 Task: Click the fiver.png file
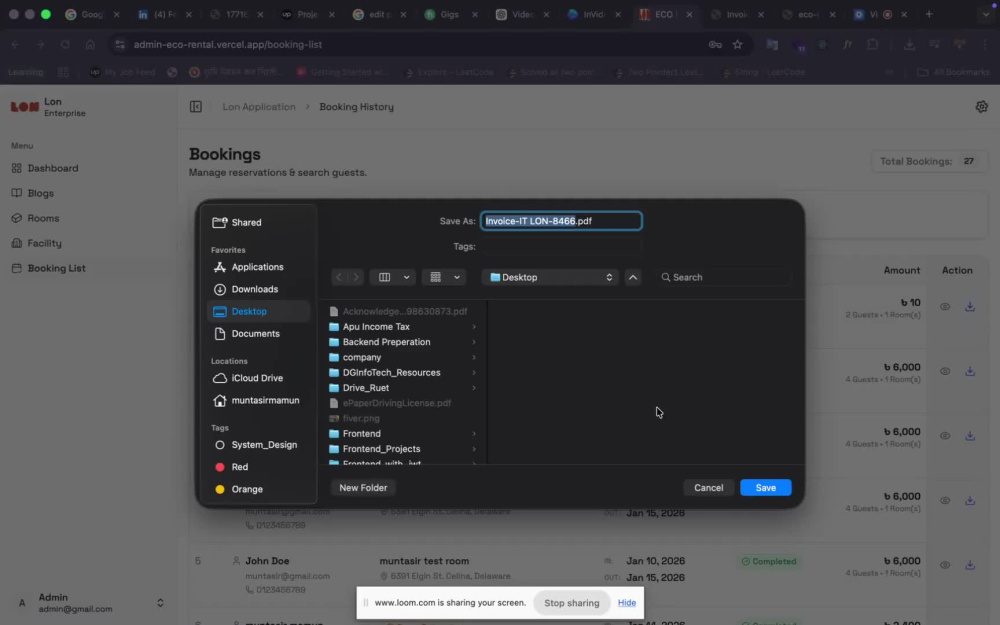403,418
